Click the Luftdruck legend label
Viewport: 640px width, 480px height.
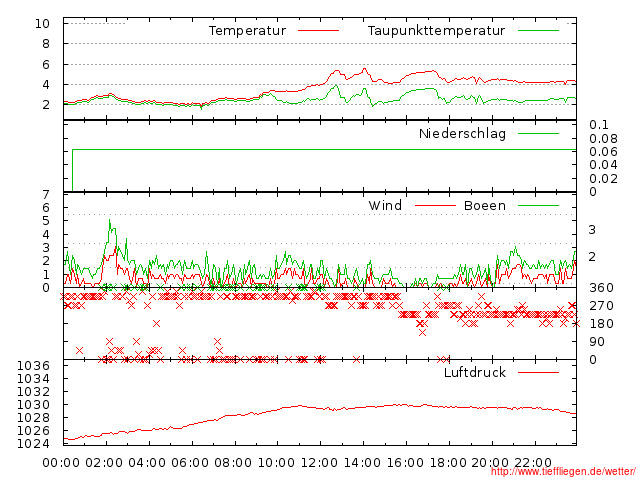(x=475, y=372)
